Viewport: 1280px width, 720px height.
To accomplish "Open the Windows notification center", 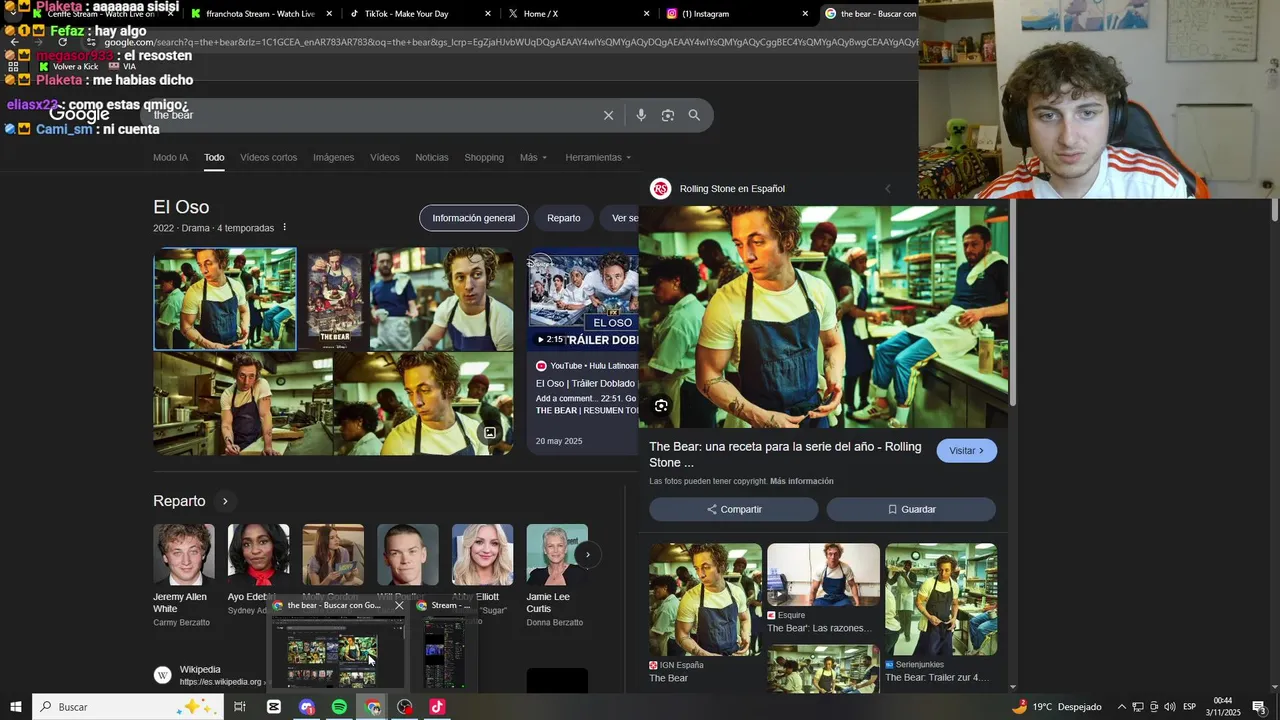I will (1259, 707).
